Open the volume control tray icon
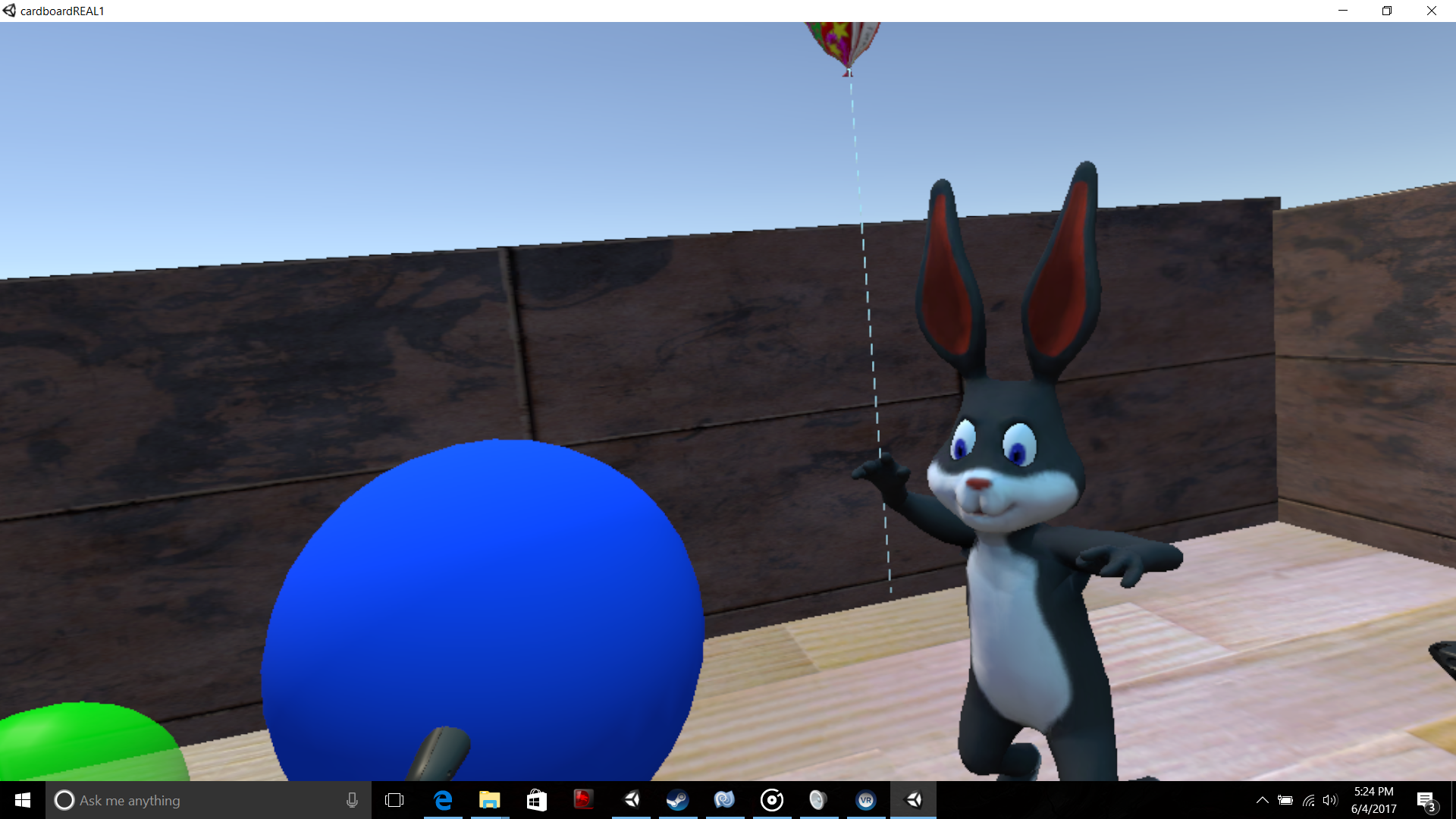The width and height of the screenshot is (1456, 819). [1330, 800]
